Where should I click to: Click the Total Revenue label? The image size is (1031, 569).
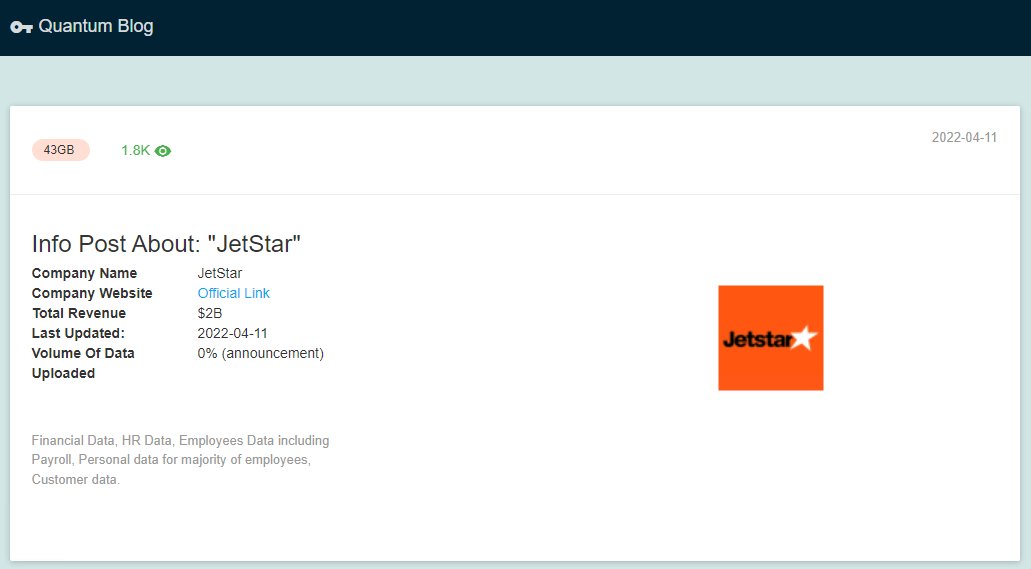tap(79, 313)
